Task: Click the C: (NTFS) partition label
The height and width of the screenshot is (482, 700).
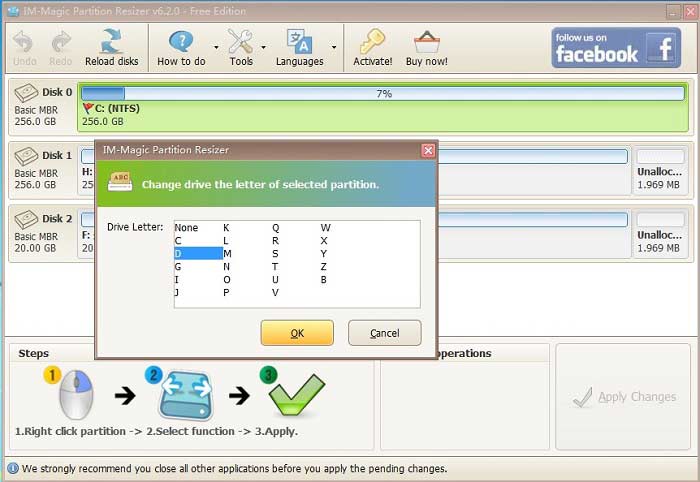Action: [x=117, y=108]
